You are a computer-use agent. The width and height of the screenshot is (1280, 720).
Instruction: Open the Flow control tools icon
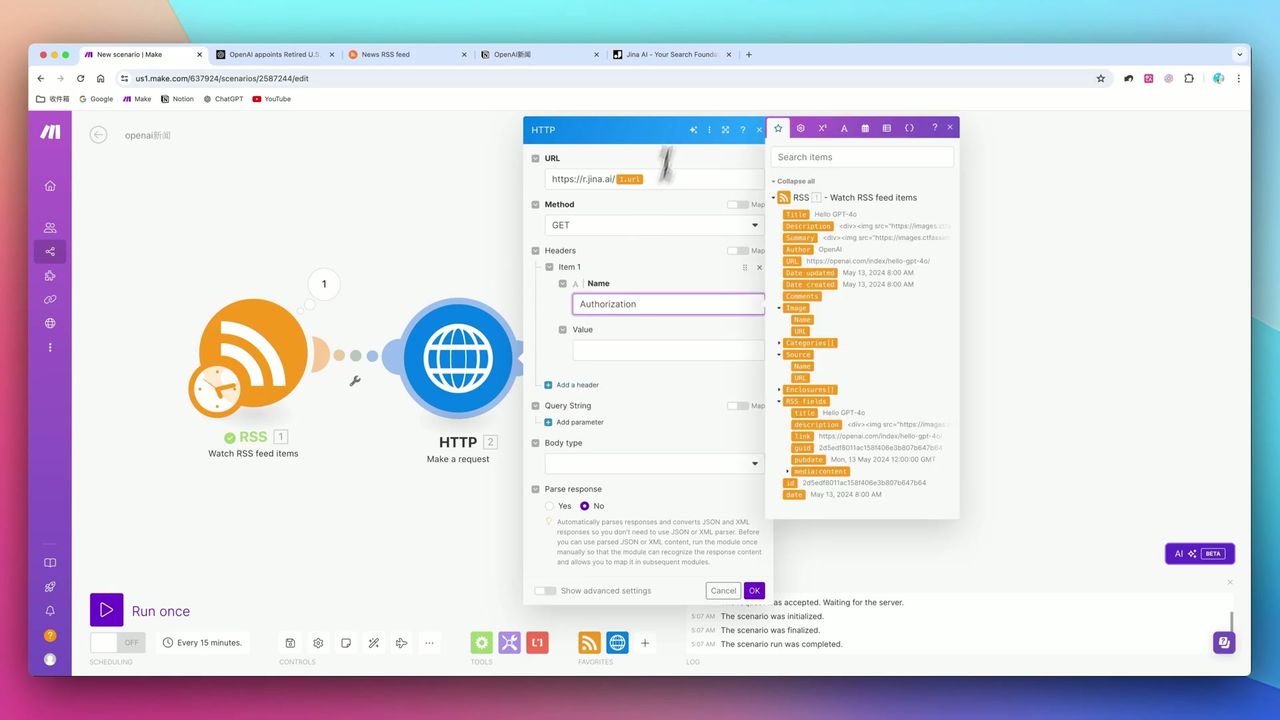(482, 643)
